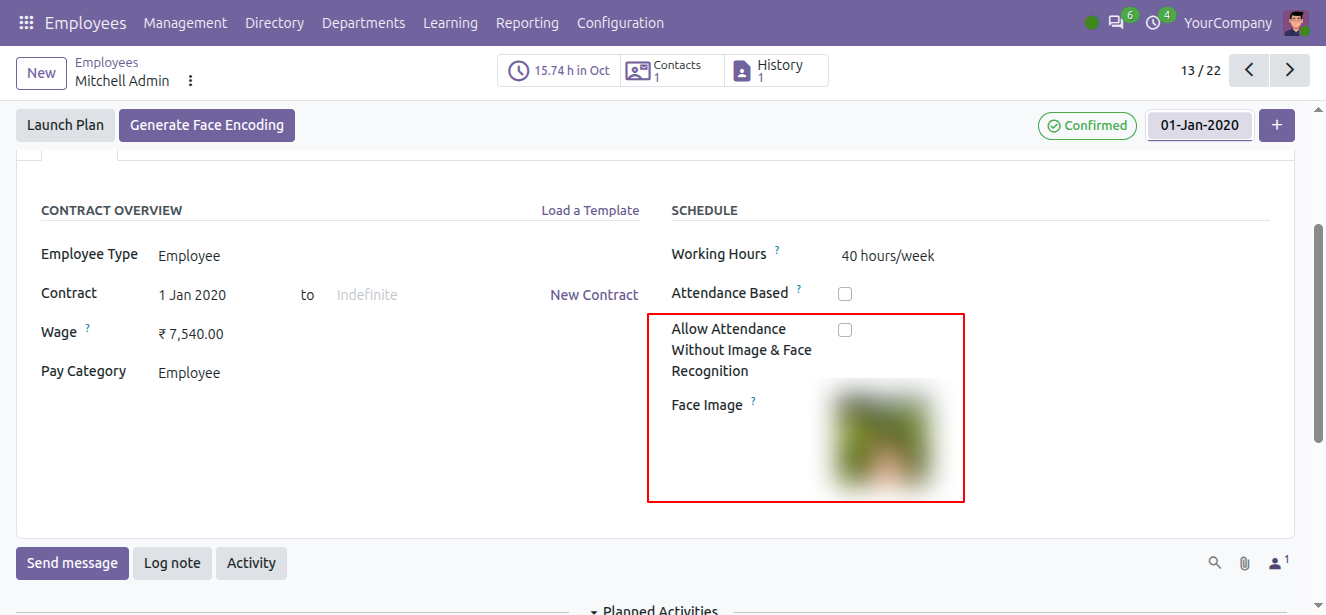
Task: Click the user avatar in top bar
Action: [x=1296, y=23]
